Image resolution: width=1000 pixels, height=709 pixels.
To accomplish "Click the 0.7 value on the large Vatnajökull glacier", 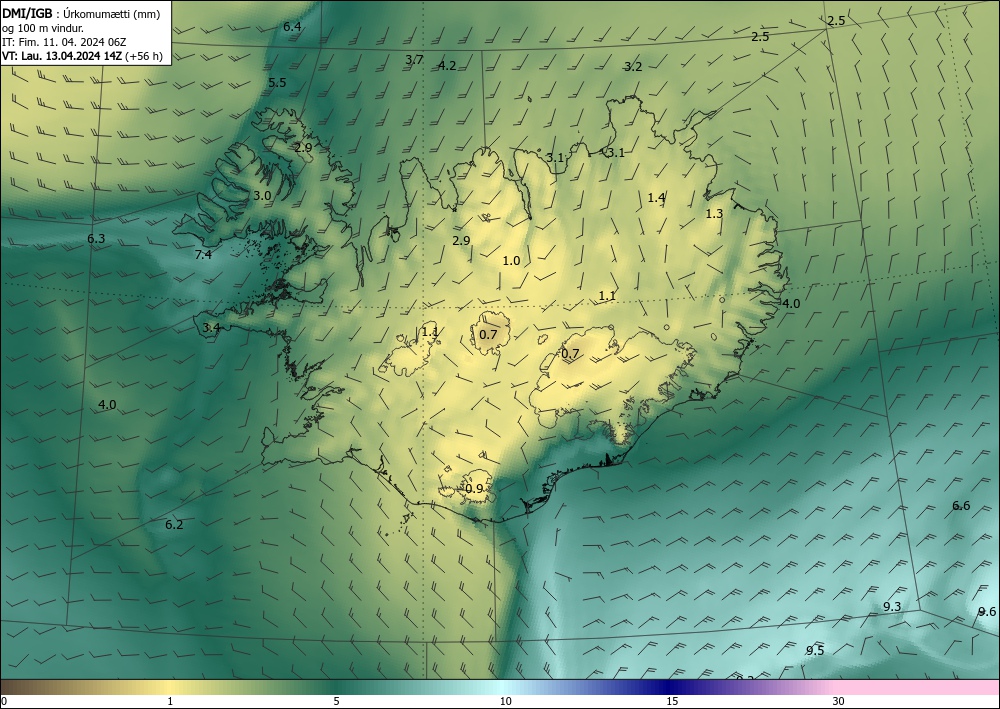I will pyautogui.click(x=570, y=353).
